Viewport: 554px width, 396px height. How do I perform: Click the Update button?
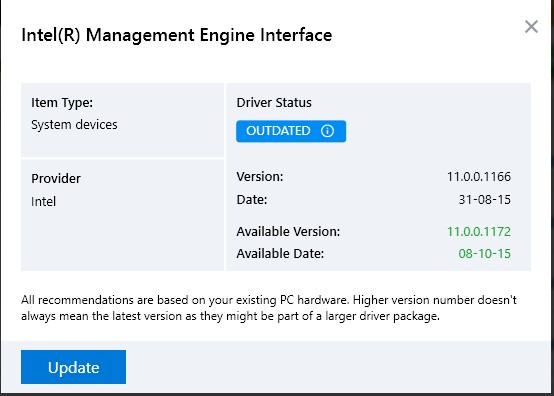point(73,367)
